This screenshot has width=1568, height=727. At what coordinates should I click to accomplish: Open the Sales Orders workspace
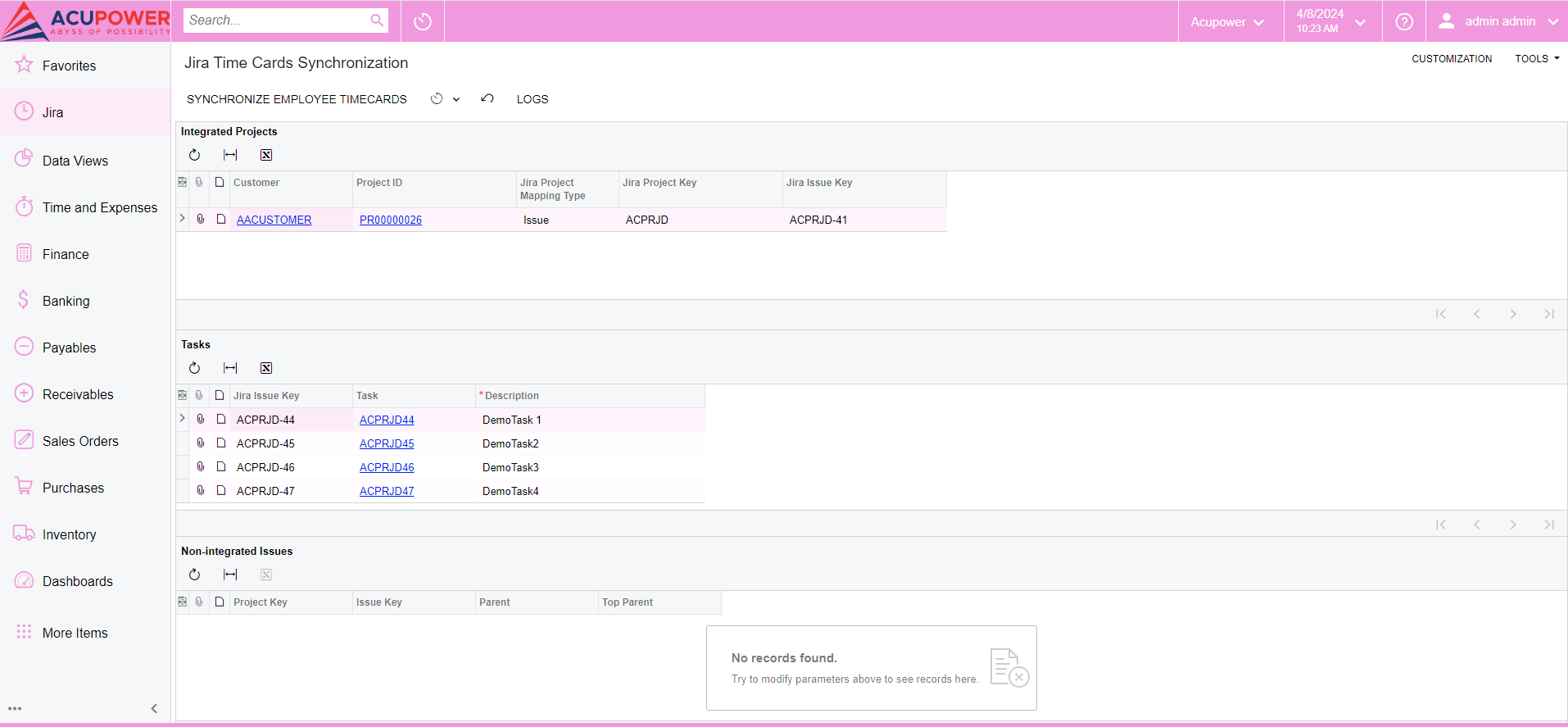(x=85, y=441)
